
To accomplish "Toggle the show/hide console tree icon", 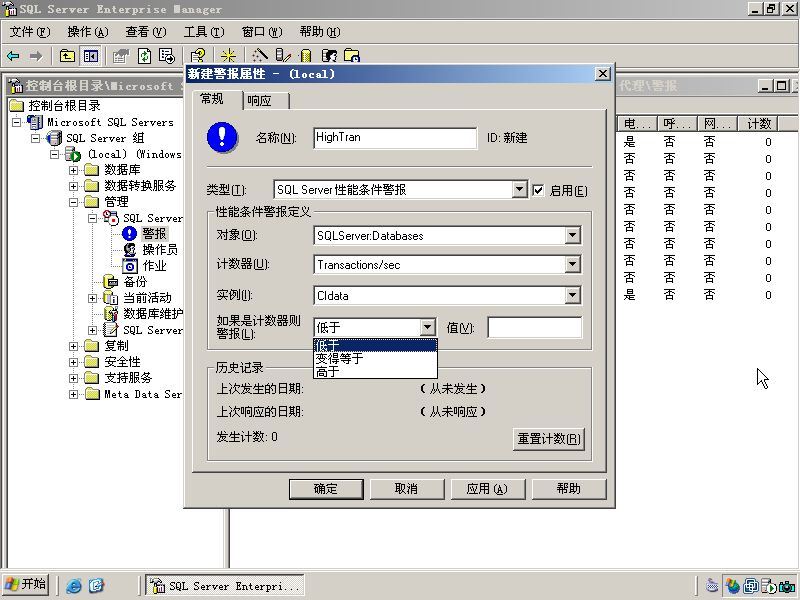I will pyautogui.click(x=91, y=56).
